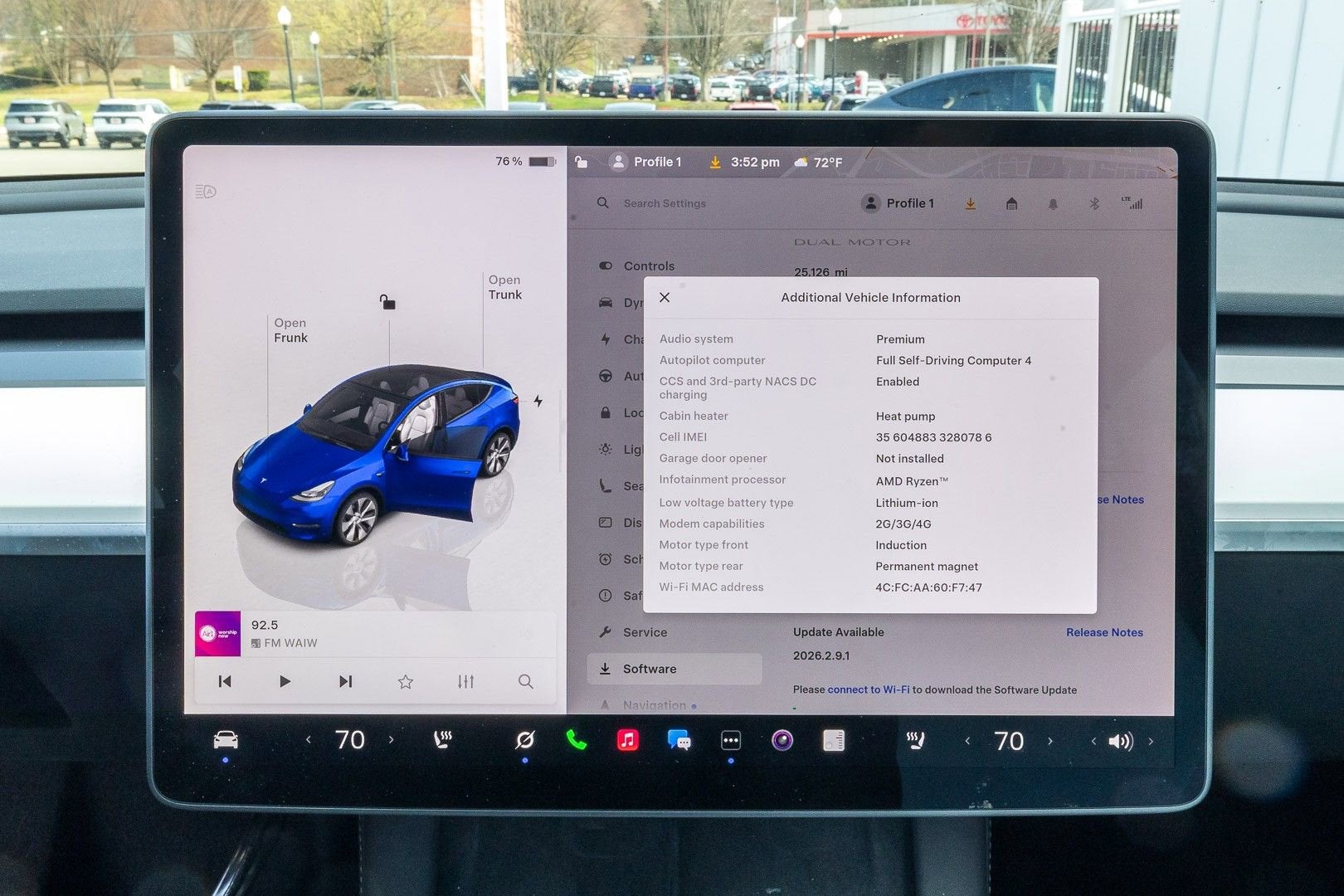Select Service in settings menu
Viewport: 1344px width, 896px height.
pos(645,632)
